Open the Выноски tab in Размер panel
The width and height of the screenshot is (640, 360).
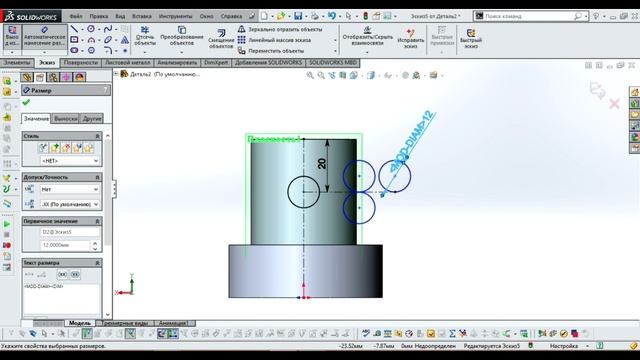66,118
